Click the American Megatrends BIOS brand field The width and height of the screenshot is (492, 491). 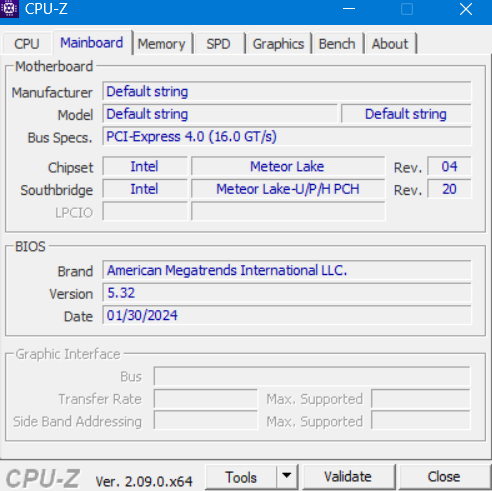[x=287, y=270]
